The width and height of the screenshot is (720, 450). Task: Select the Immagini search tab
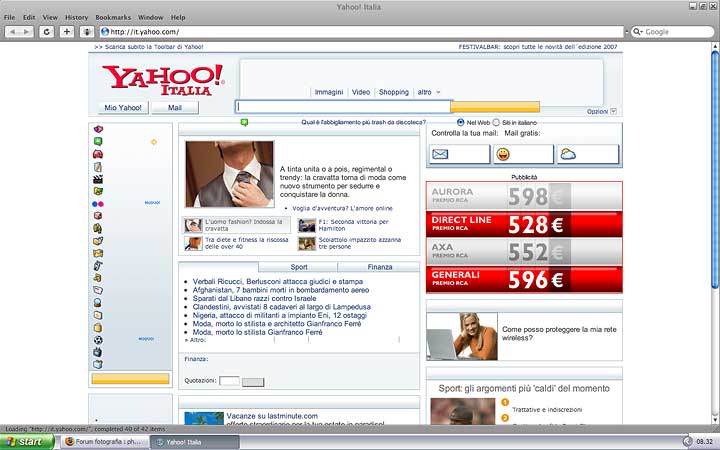click(329, 92)
